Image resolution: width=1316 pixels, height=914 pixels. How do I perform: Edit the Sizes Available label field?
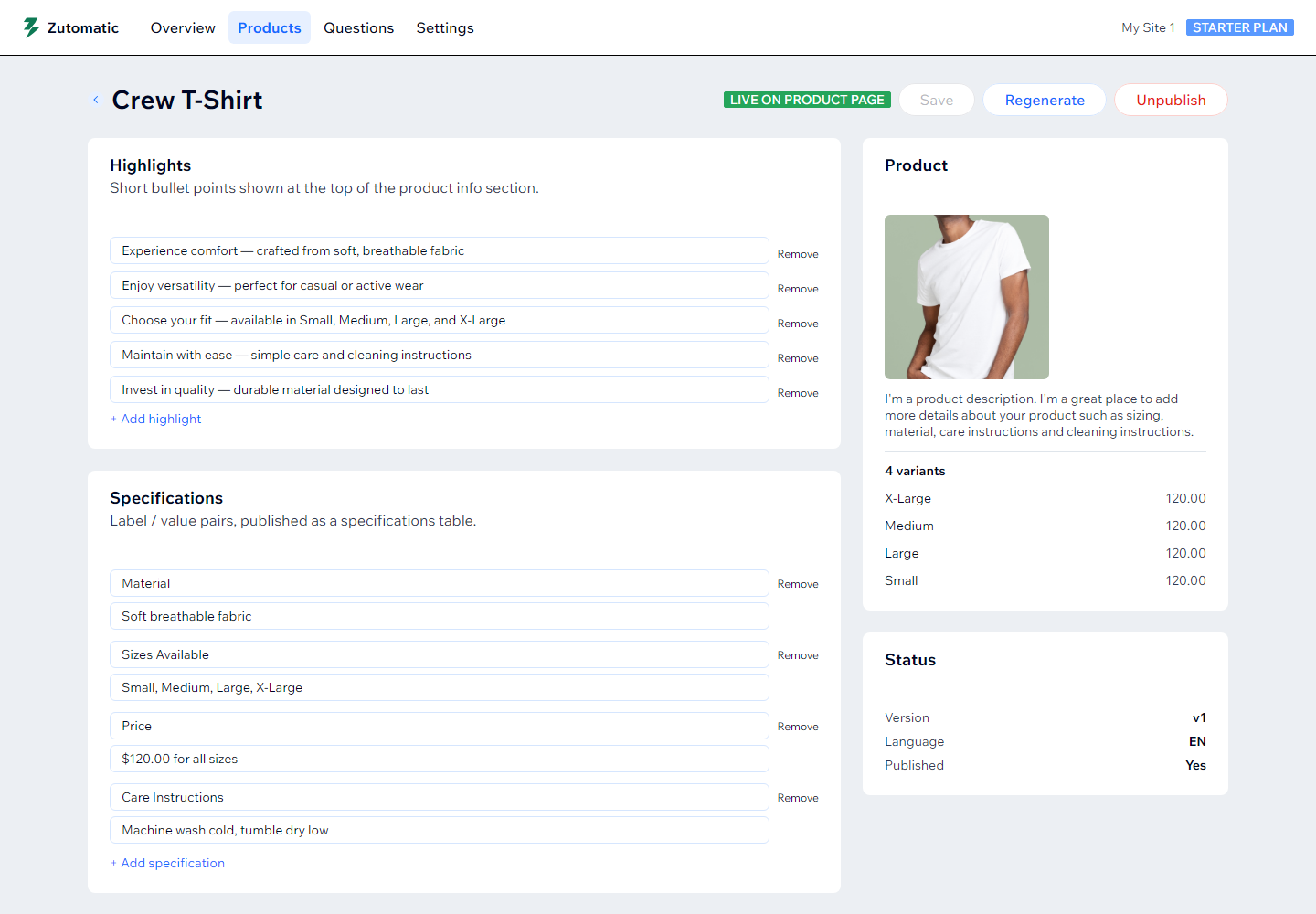[440, 654]
